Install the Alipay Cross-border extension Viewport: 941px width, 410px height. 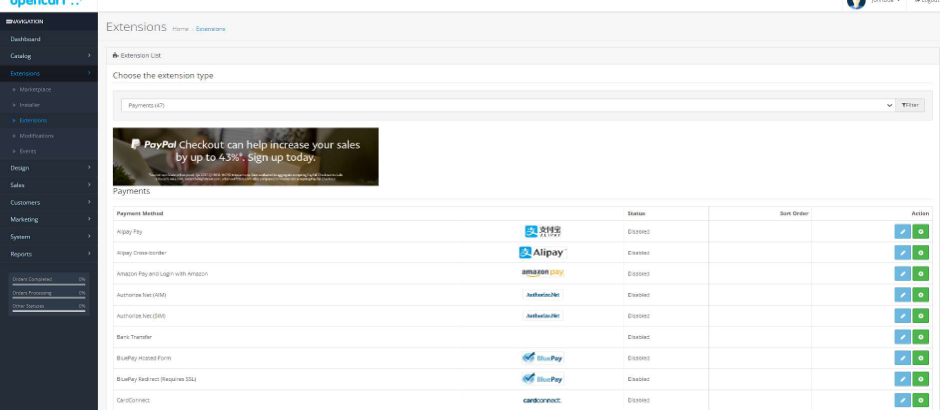[x=921, y=253]
